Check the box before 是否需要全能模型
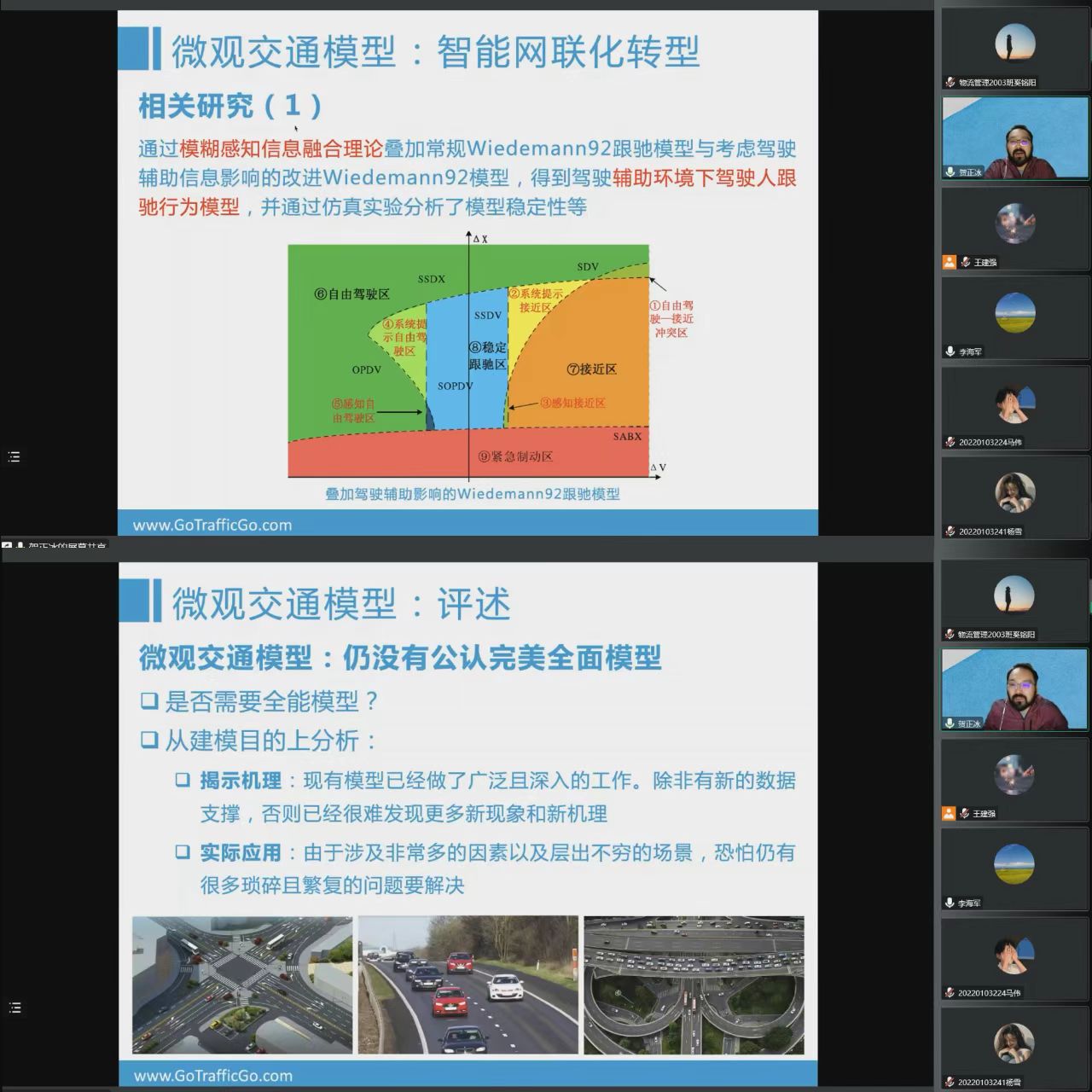The height and width of the screenshot is (1092, 1092). coord(149,701)
